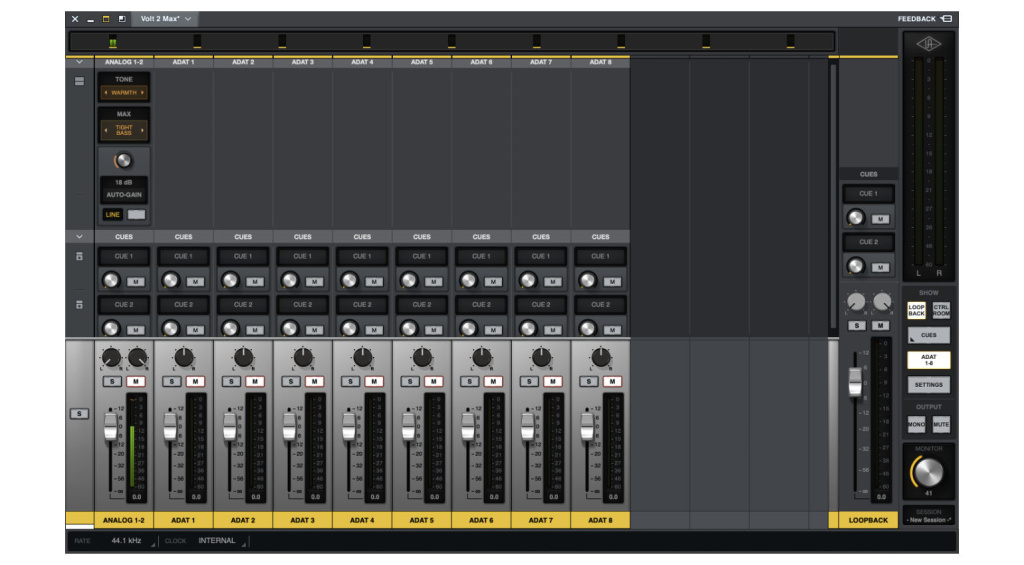Click the Loopback left pan knob

coord(856,302)
